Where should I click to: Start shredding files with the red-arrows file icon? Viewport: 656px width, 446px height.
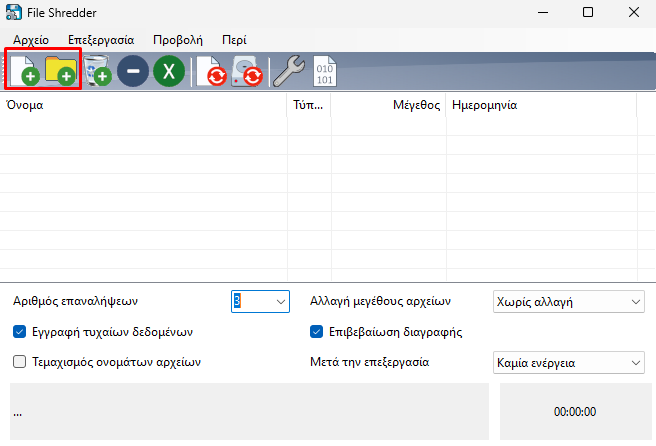click(211, 71)
